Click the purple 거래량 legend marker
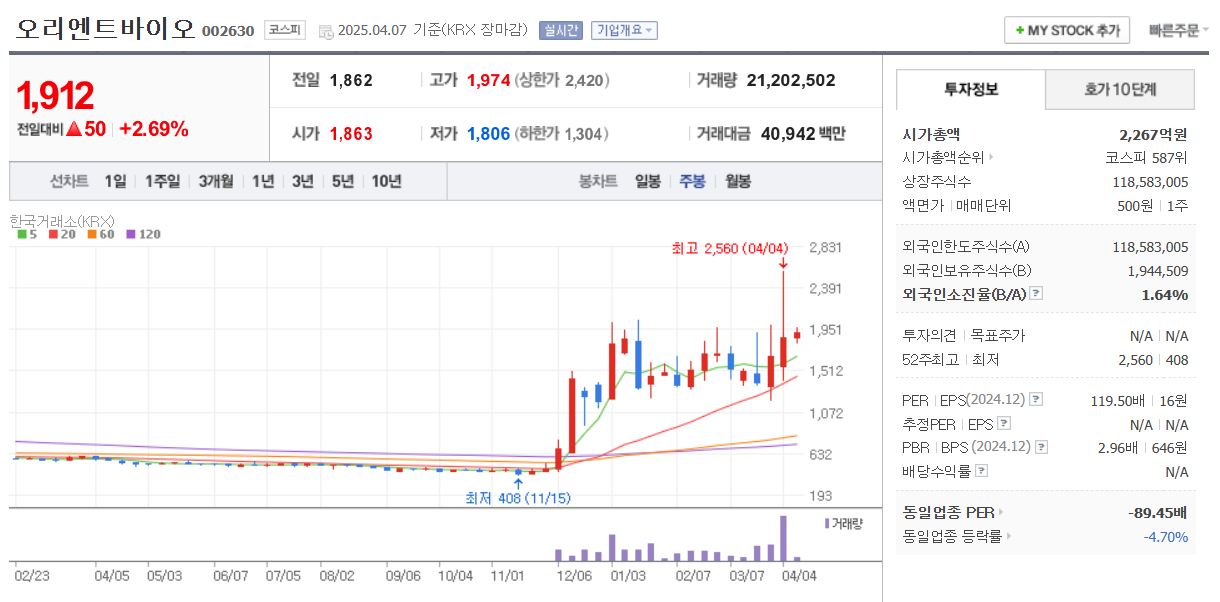Image resolution: width=1220 pixels, height=602 pixels. tap(827, 523)
